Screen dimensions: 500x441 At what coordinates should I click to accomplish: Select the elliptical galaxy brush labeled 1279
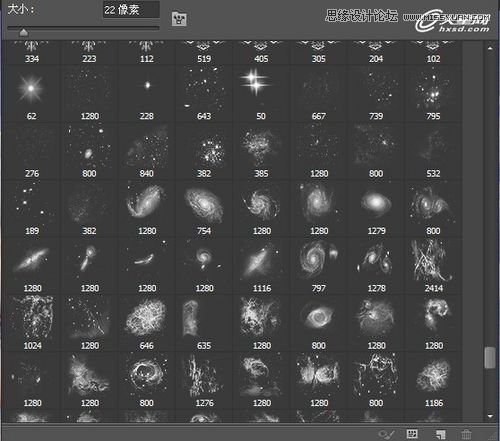(x=376, y=209)
